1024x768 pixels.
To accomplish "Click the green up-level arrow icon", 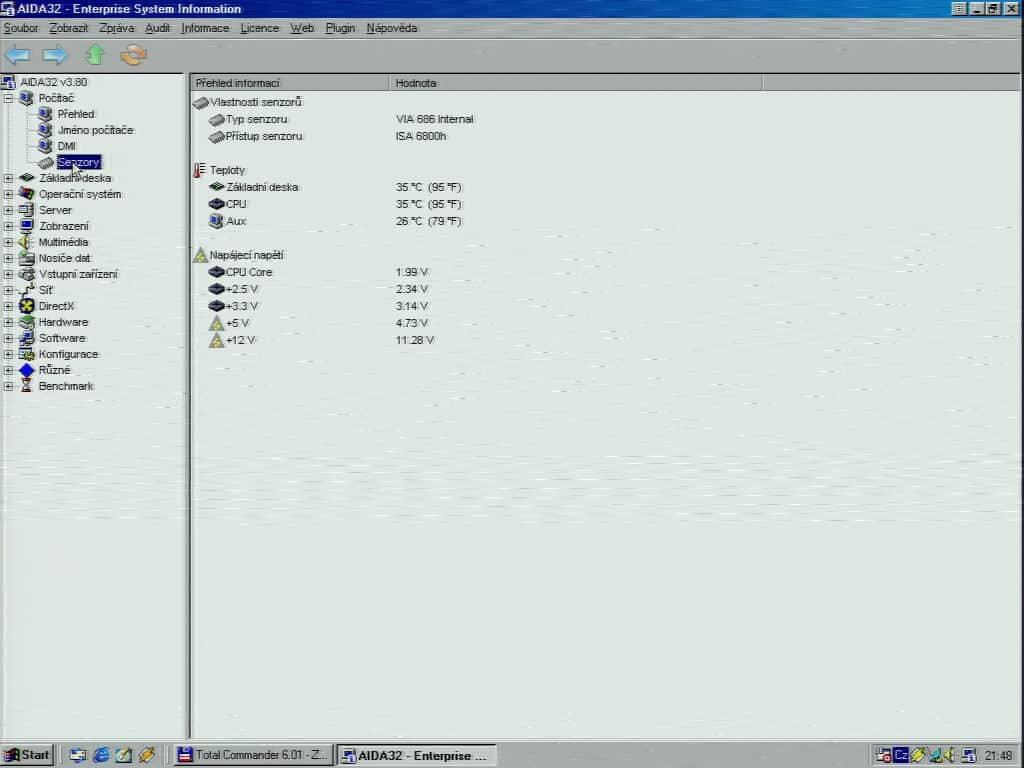I will tap(95, 55).
